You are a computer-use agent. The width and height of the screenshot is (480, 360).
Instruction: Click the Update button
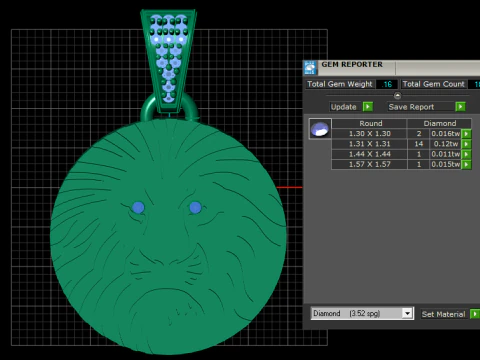344,107
